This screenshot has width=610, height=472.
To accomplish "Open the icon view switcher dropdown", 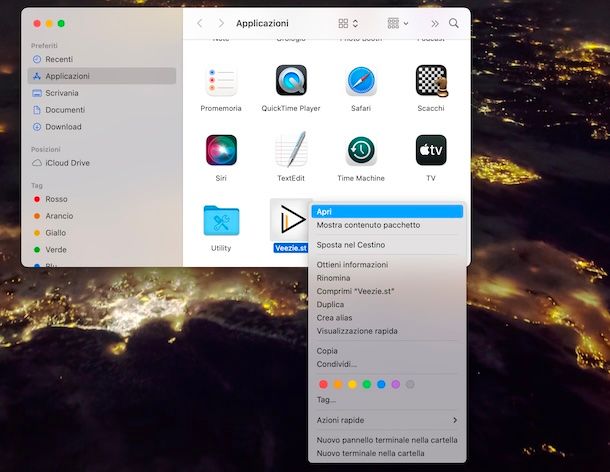I will point(348,23).
